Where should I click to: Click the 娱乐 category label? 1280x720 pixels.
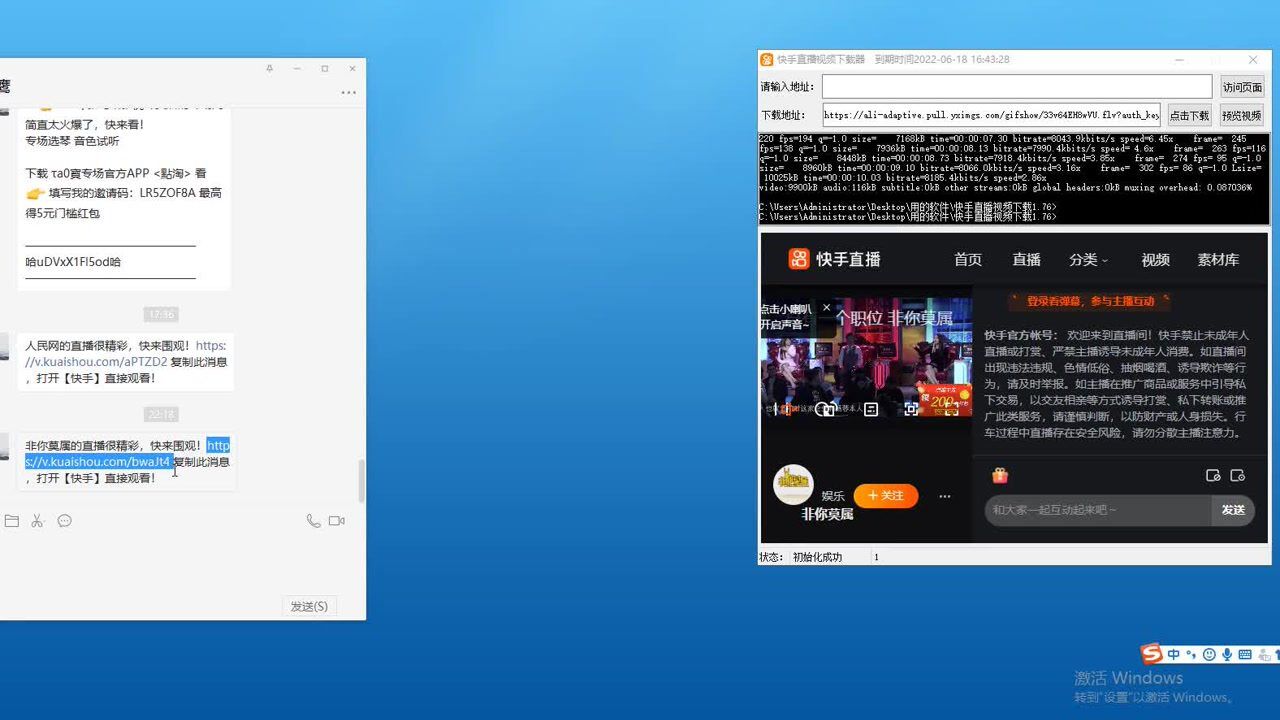coord(833,496)
